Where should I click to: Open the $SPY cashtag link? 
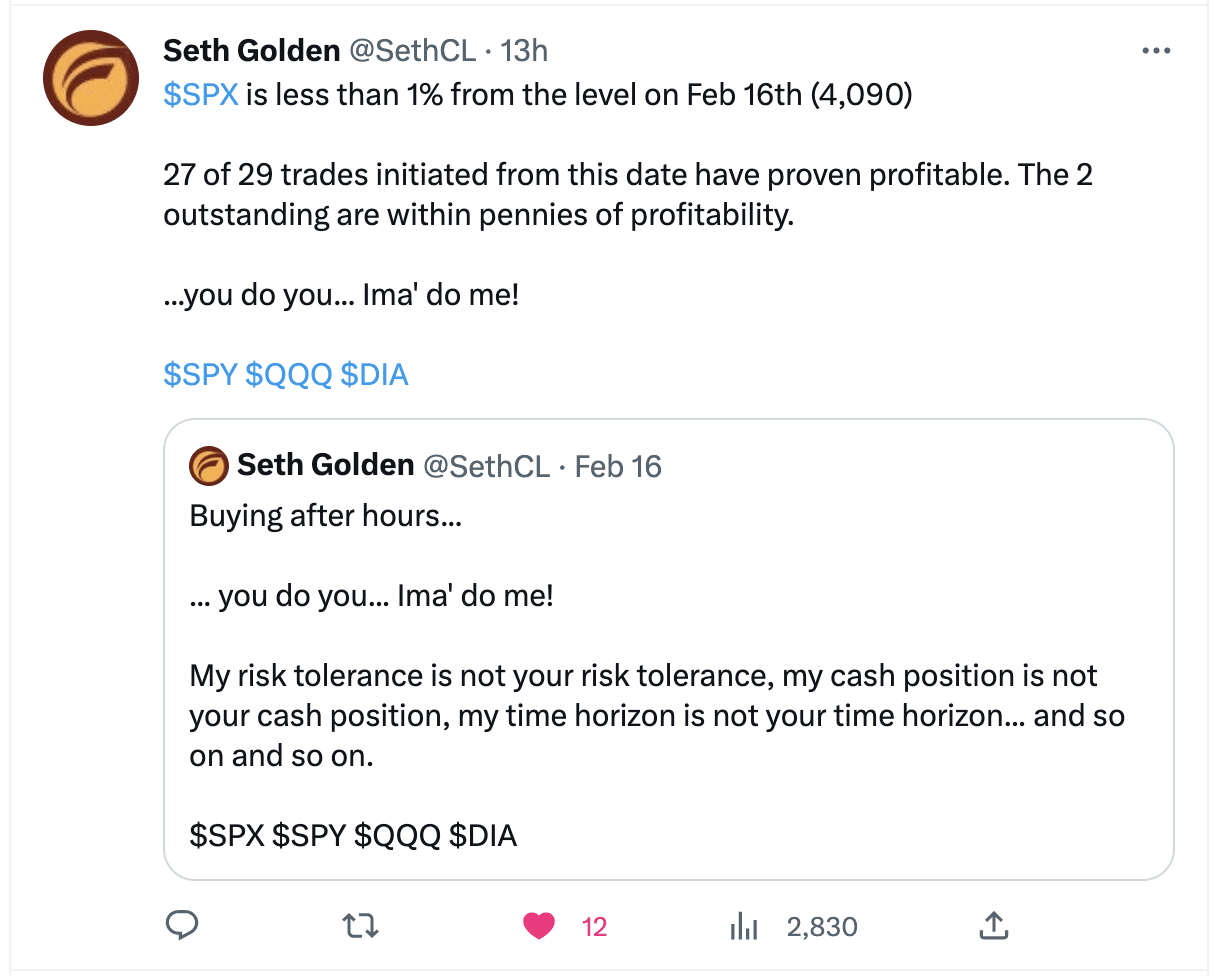tap(200, 375)
